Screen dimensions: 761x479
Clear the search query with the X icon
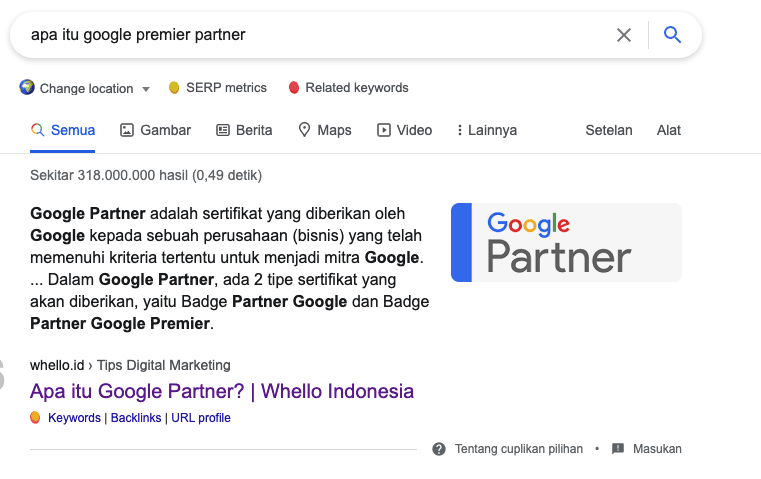[x=624, y=35]
